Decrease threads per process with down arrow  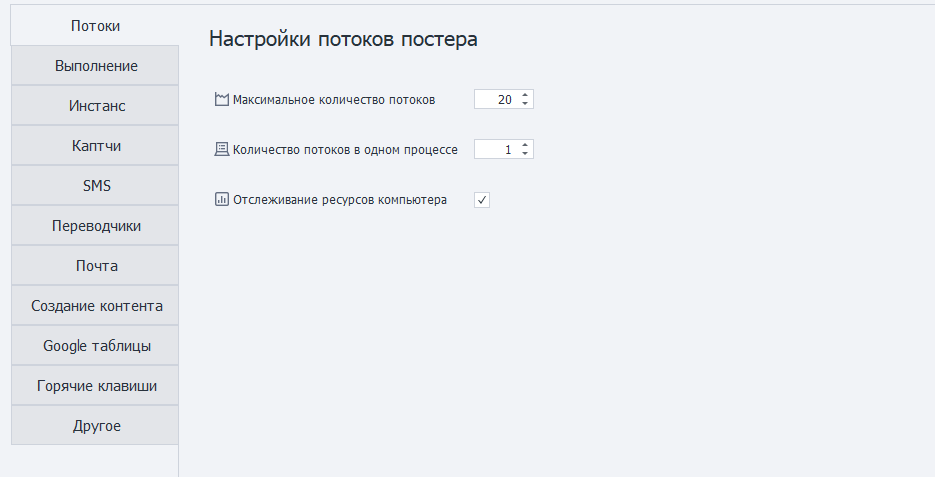pyautogui.click(x=526, y=154)
